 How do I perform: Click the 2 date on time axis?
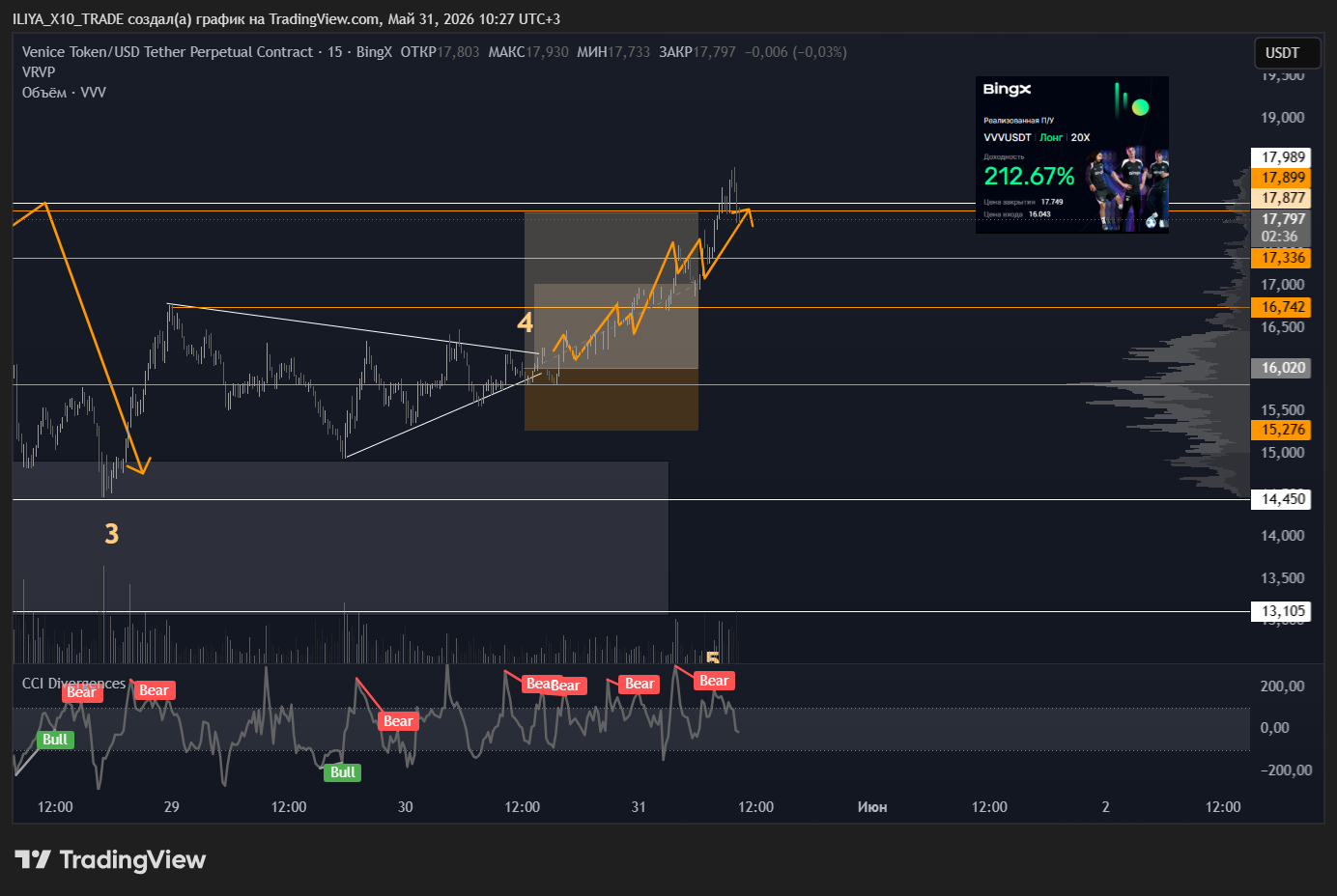pyautogui.click(x=1106, y=807)
